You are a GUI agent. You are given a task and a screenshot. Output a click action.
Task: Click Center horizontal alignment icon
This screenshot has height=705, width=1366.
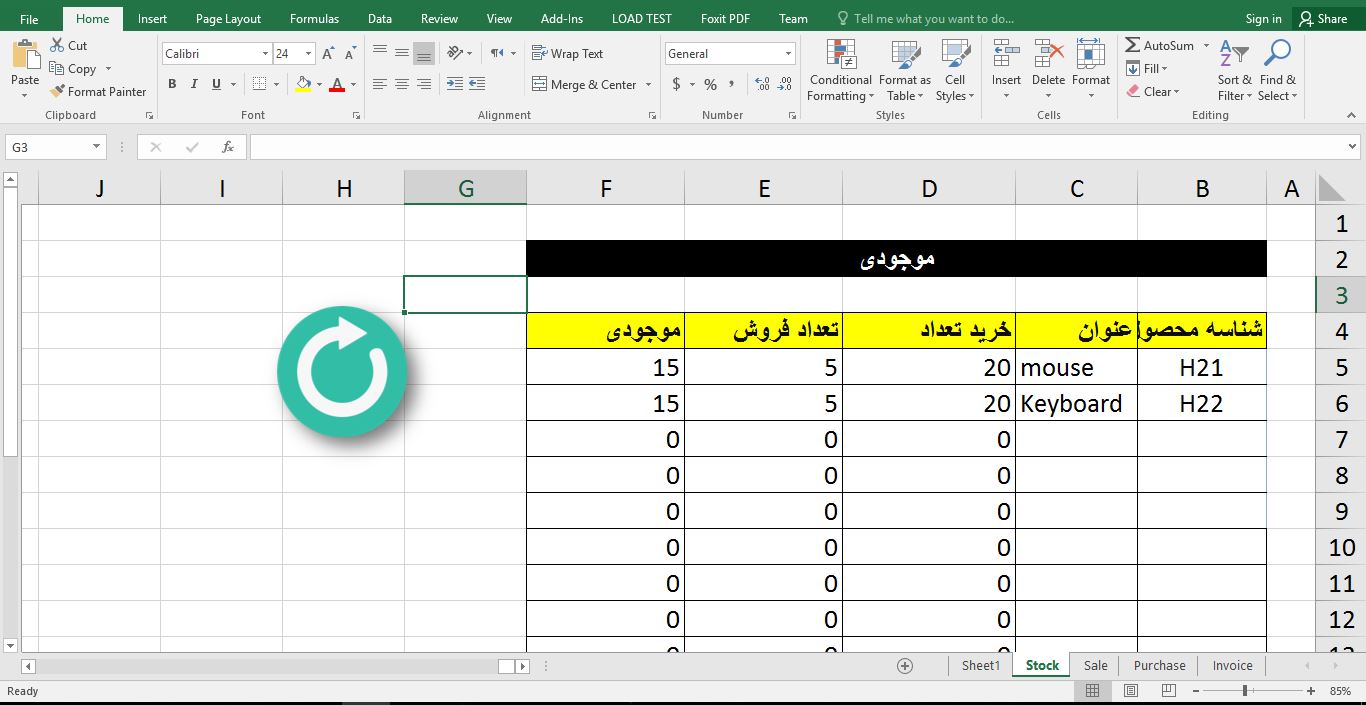pos(402,85)
